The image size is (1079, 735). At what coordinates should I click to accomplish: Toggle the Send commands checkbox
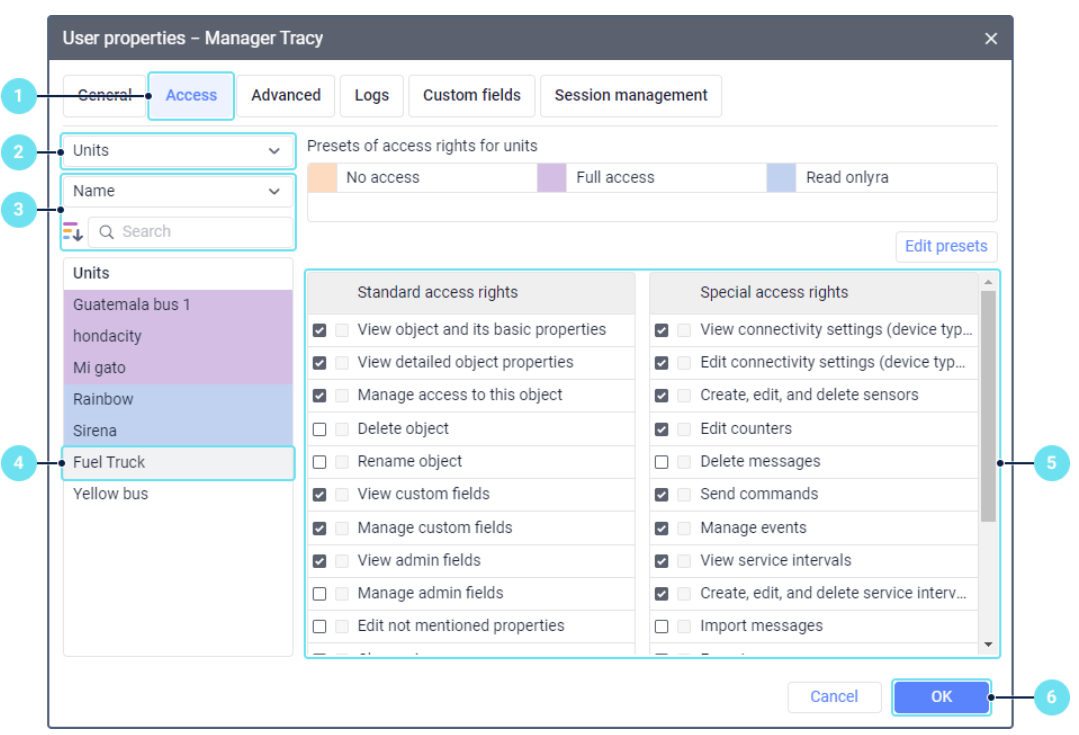661,495
